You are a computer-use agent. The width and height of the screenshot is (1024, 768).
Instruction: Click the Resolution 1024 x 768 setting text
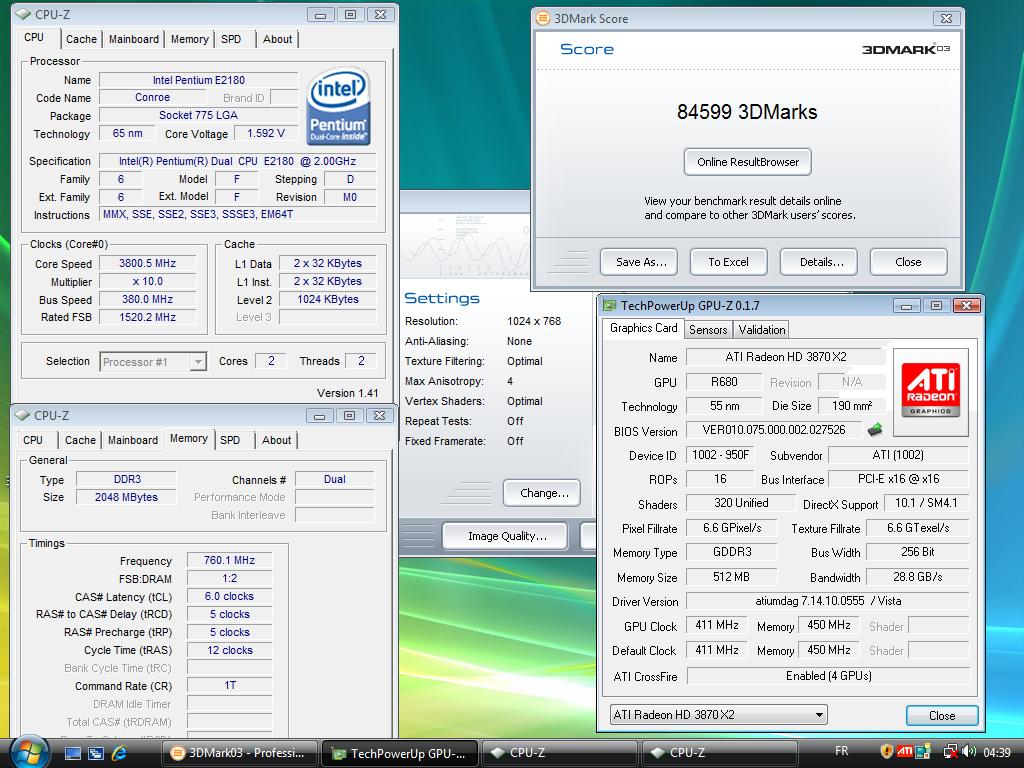(x=534, y=321)
